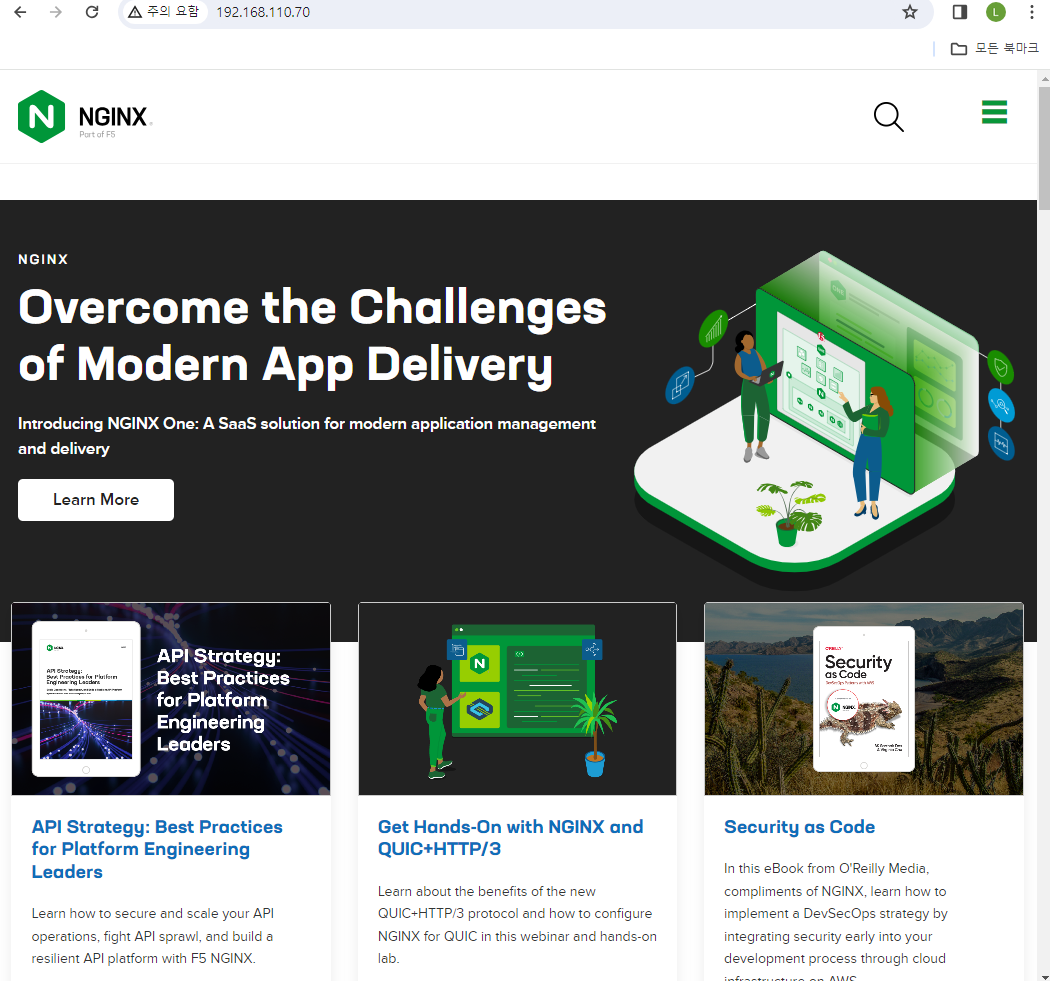The image size is (1050, 981).
Task: Open the green hamburger navigation menu
Action: (x=994, y=112)
